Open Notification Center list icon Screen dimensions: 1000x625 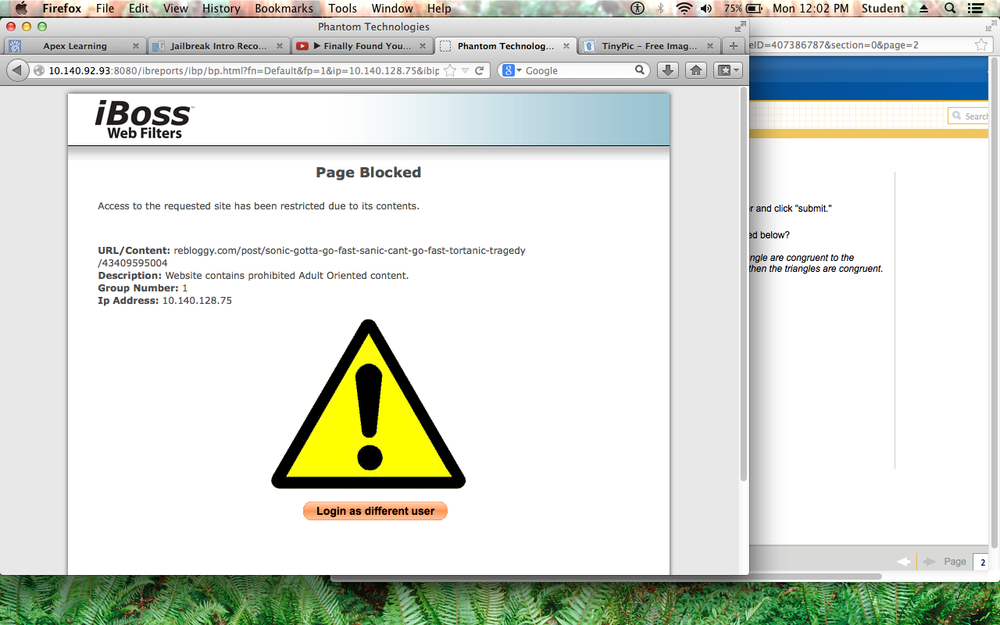(x=975, y=8)
